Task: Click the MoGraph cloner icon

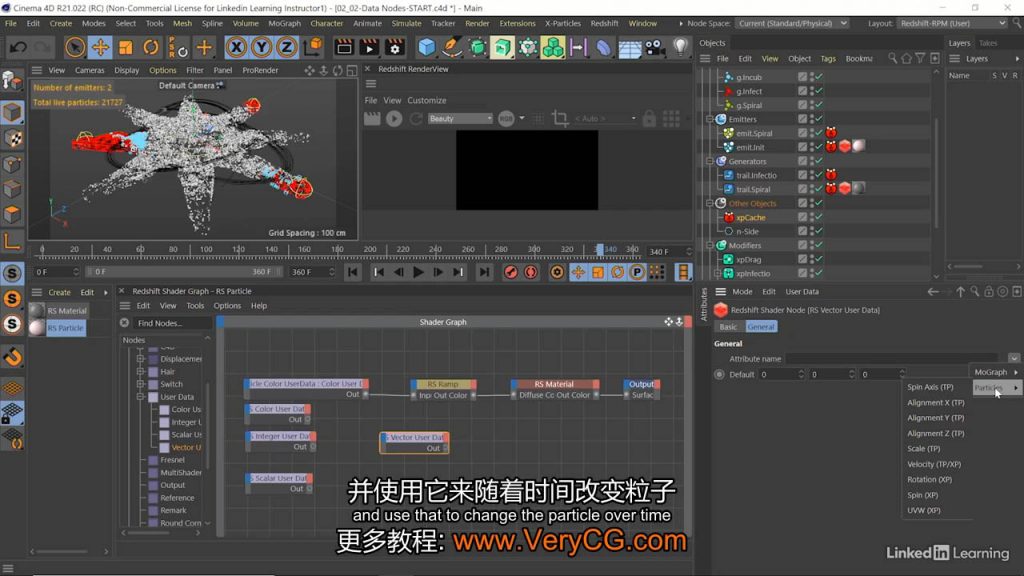Action: (553, 47)
